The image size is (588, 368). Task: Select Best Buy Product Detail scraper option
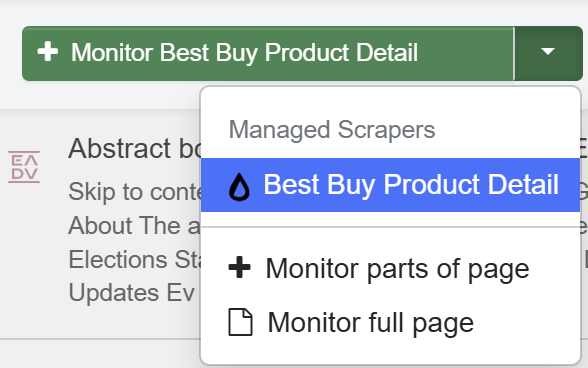pos(390,185)
